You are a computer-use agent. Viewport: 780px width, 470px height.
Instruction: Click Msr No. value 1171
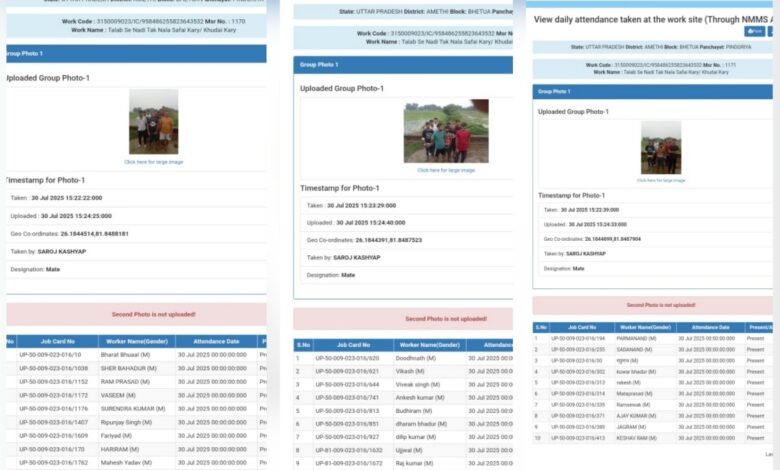(730, 65)
